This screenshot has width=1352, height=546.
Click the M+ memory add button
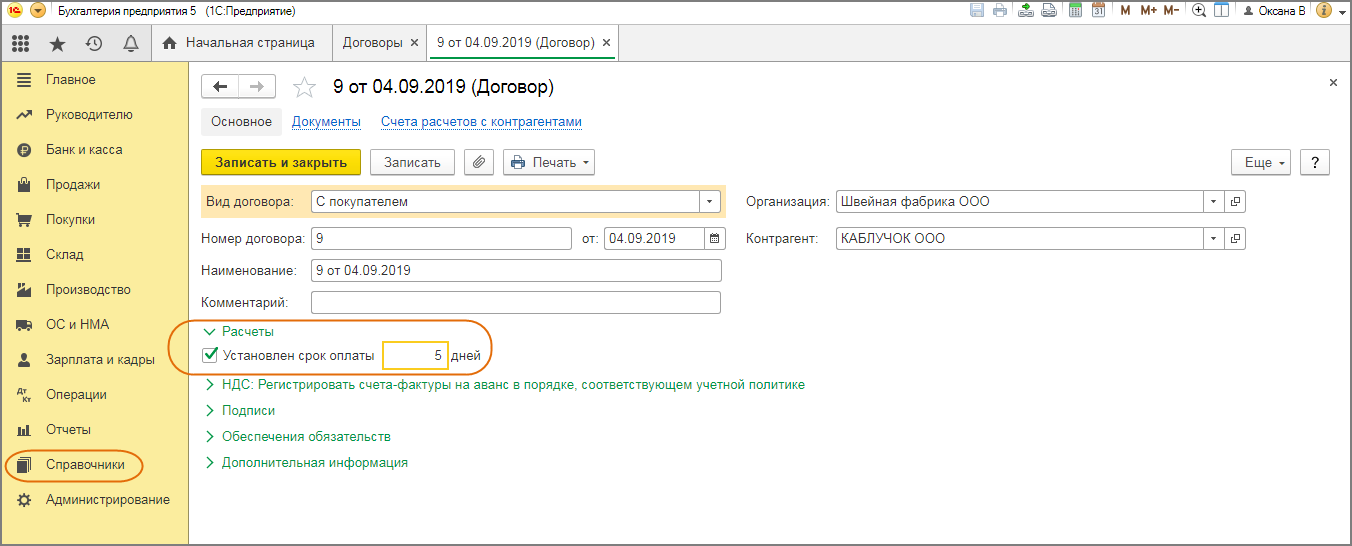coord(1147,10)
